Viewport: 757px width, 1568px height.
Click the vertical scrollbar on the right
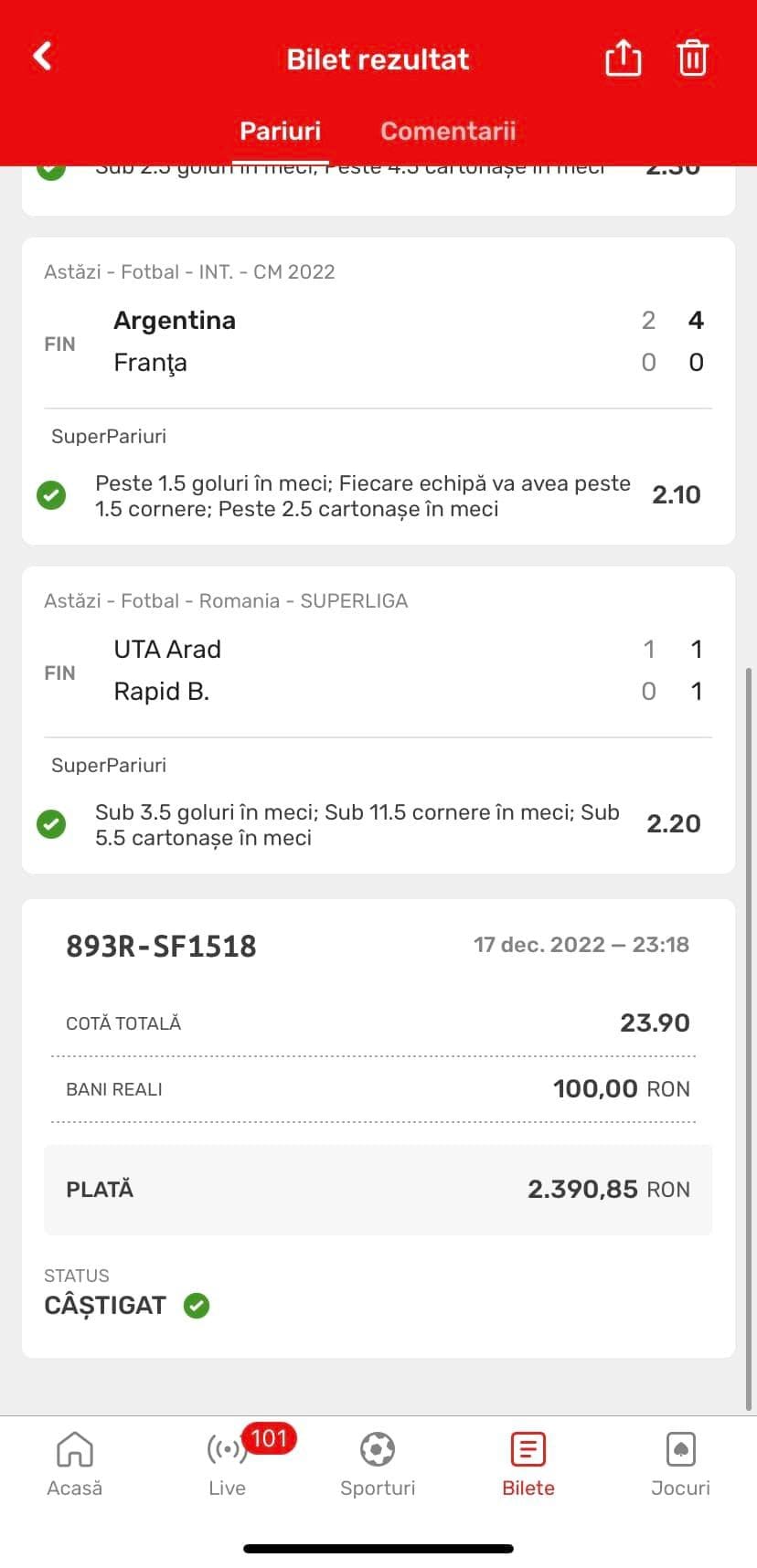point(750,1005)
